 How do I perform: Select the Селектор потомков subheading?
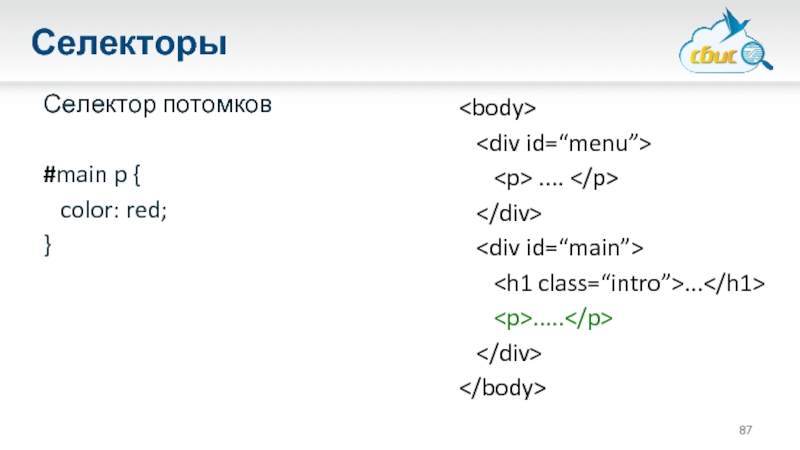pos(157,105)
